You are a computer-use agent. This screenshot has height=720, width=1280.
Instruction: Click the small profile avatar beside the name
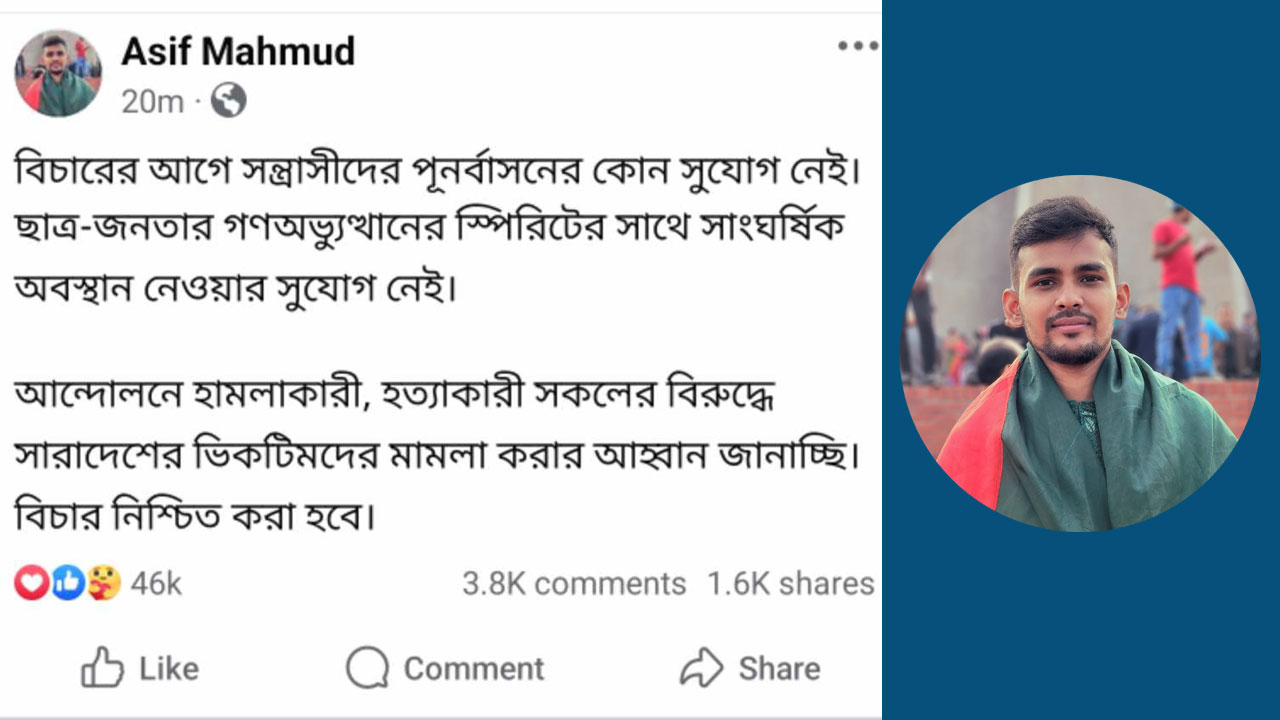(57, 73)
